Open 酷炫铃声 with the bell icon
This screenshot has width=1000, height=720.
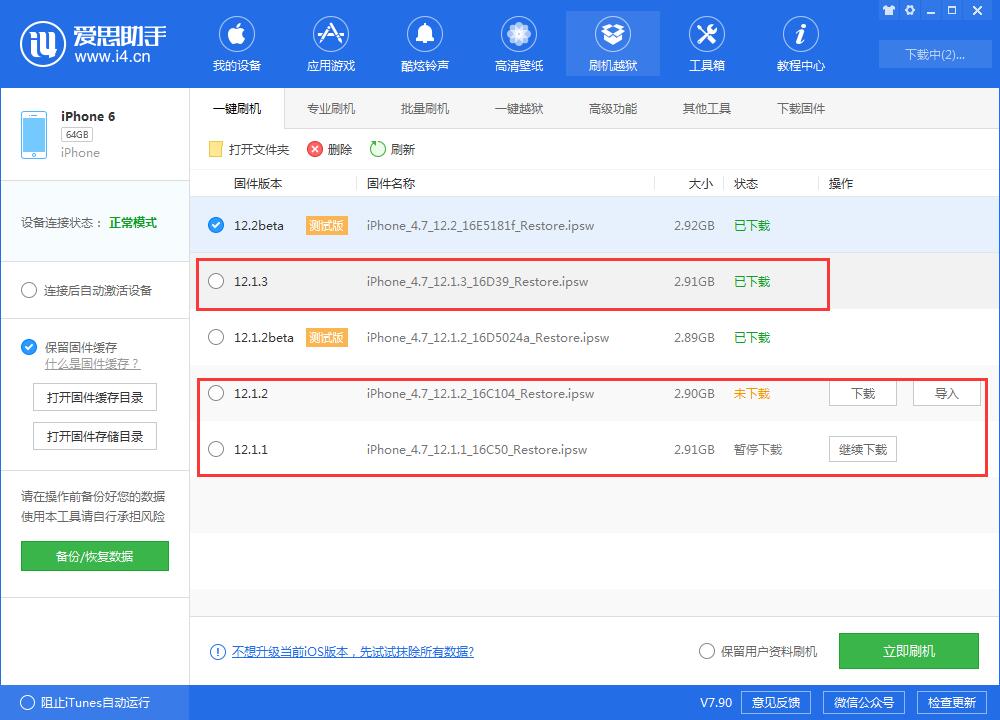click(424, 32)
